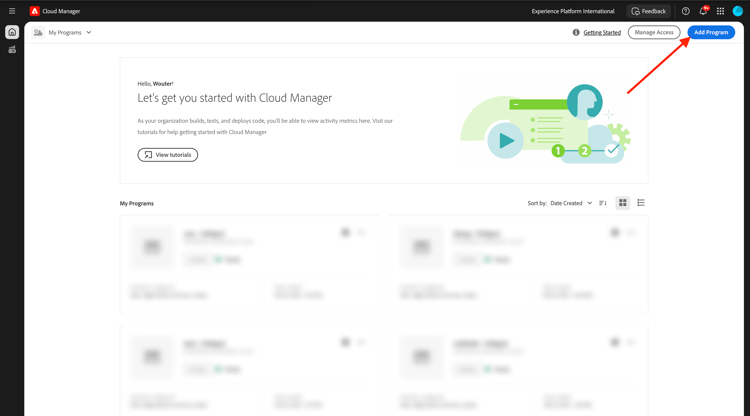Open the Getting Started link

click(602, 33)
